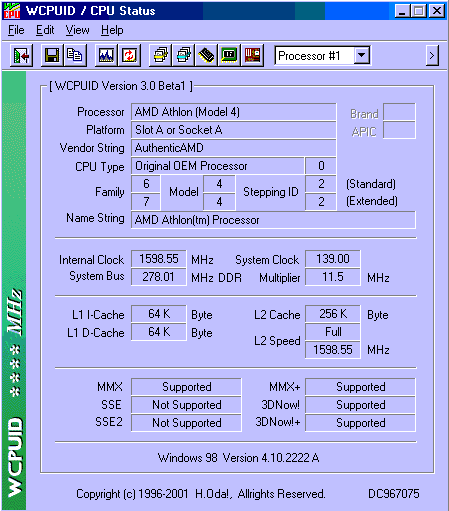This screenshot has height=511, width=449.
Task: Maximize the WCPUID window
Action: click(419, 11)
